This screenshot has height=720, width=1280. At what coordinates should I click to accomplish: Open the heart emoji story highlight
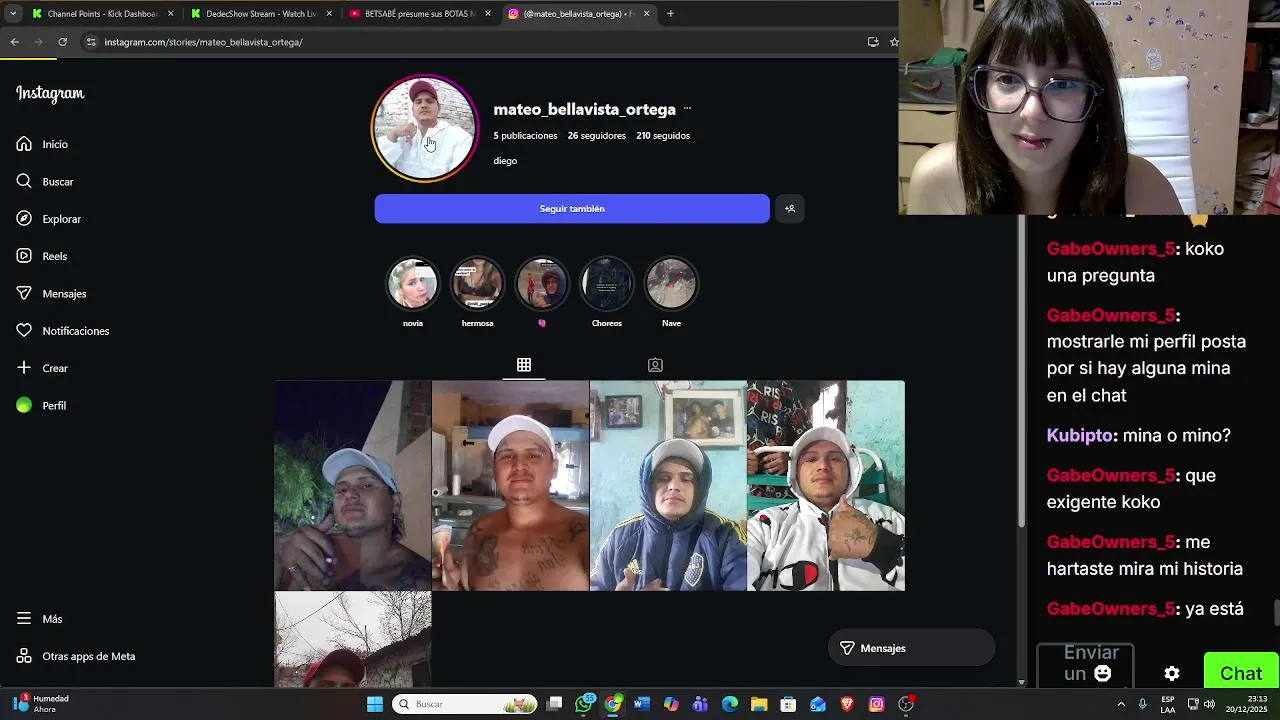pos(542,284)
